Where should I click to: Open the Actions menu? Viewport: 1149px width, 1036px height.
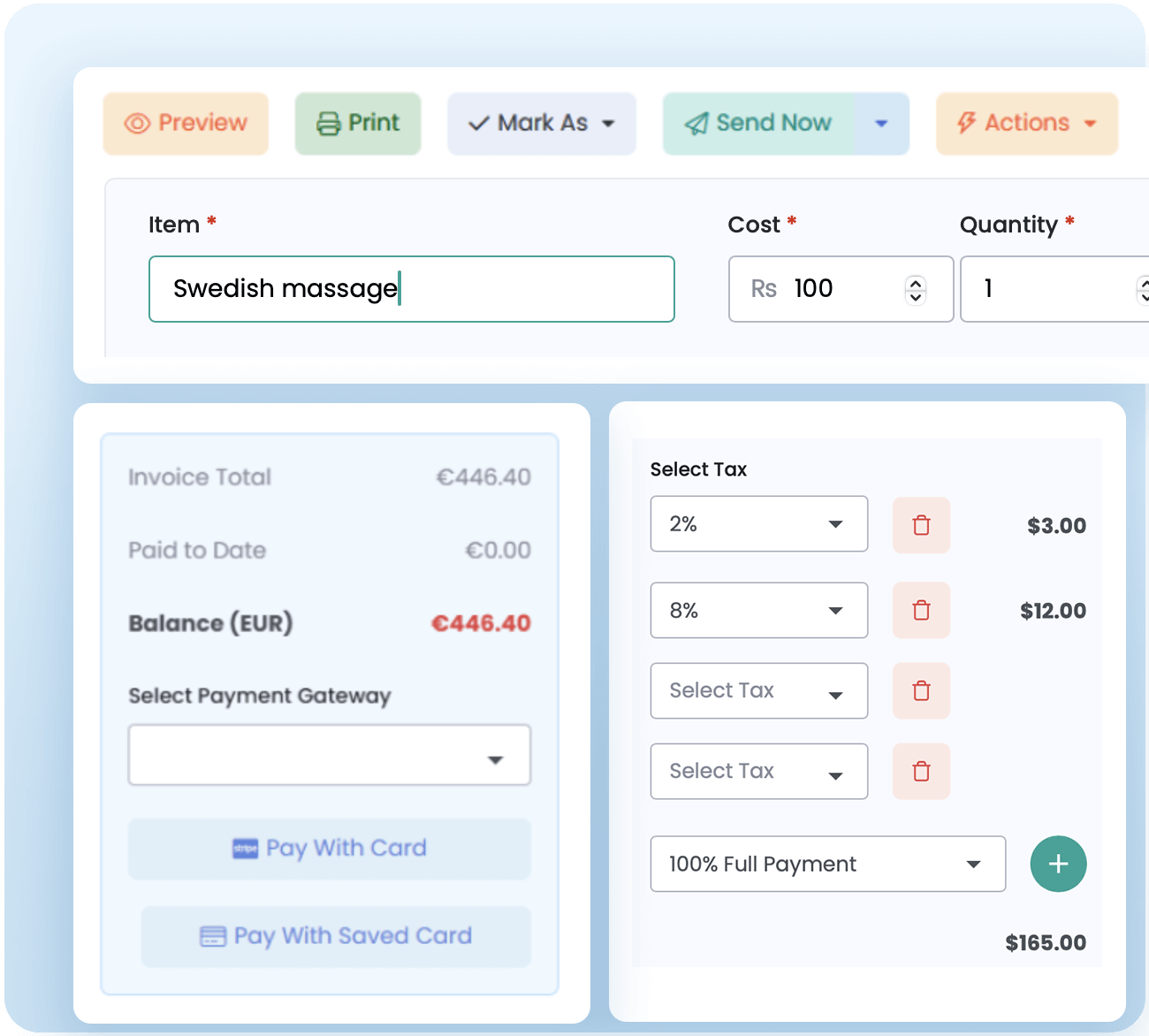[x=1026, y=123]
